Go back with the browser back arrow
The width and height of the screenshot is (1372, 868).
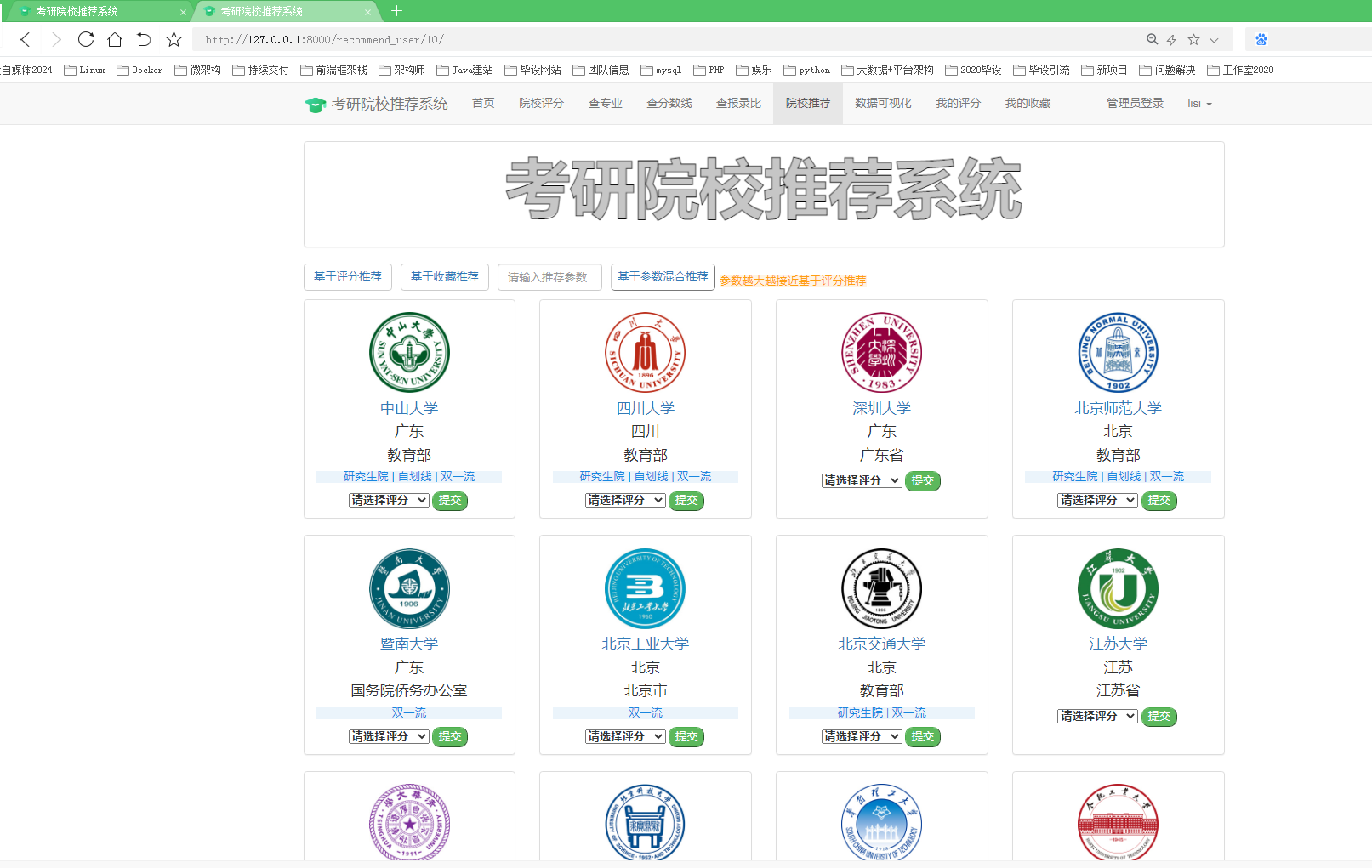click(26, 39)
